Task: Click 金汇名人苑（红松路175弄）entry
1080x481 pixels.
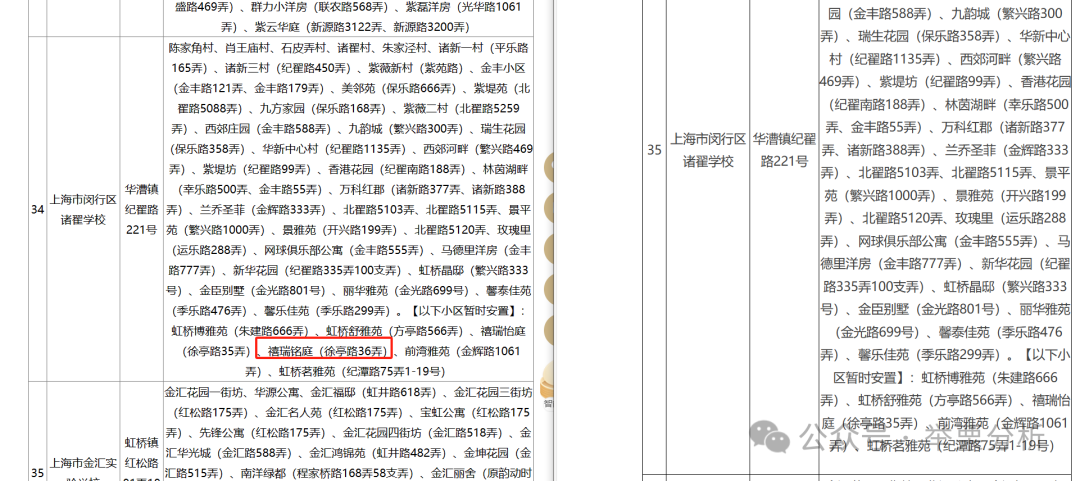Action: pyautogui.click(x=335, y=412)
